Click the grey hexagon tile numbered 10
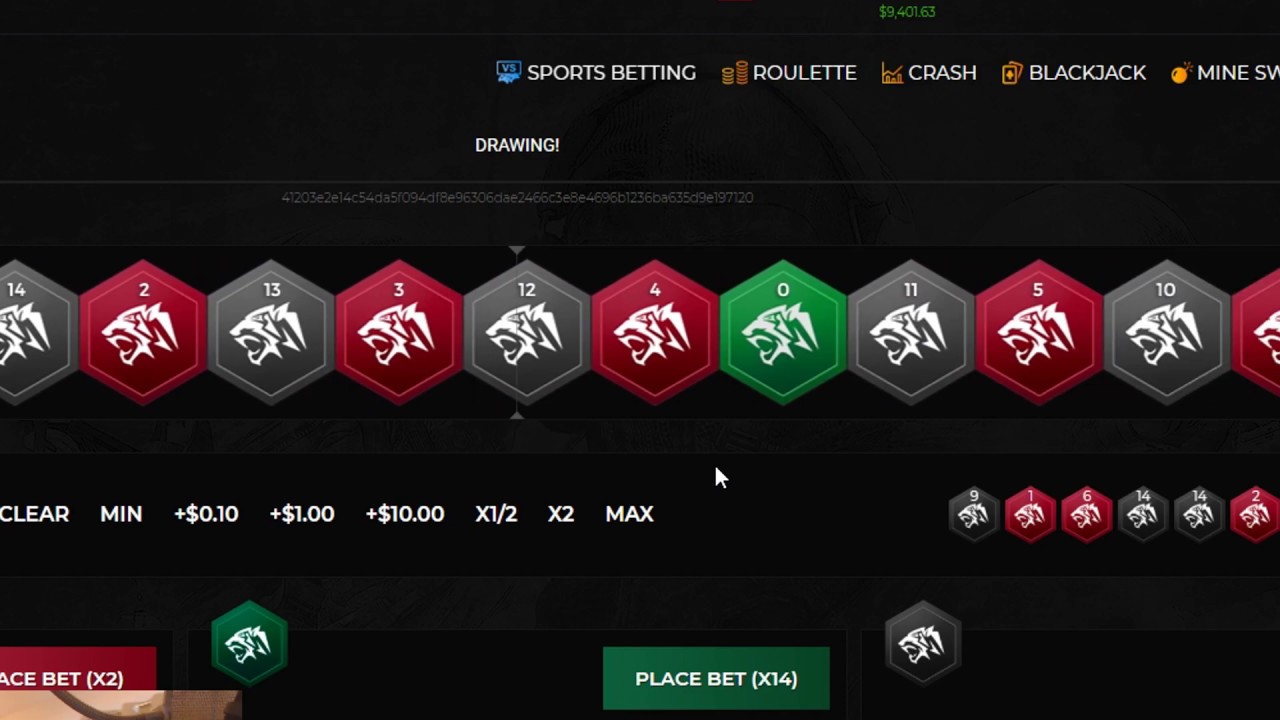 (1166, 332)
